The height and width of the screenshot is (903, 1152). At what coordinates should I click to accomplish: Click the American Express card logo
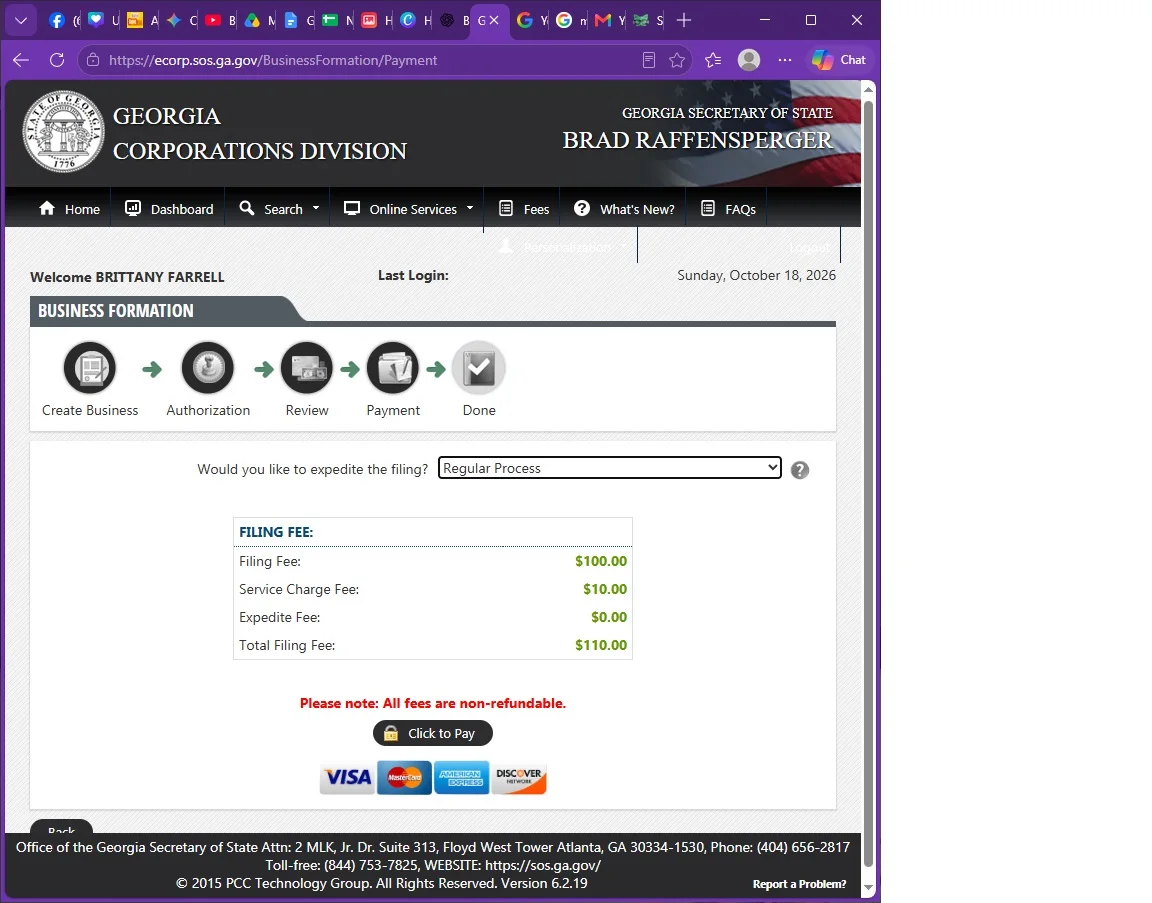pyautogui.click(x=461, y=777)
